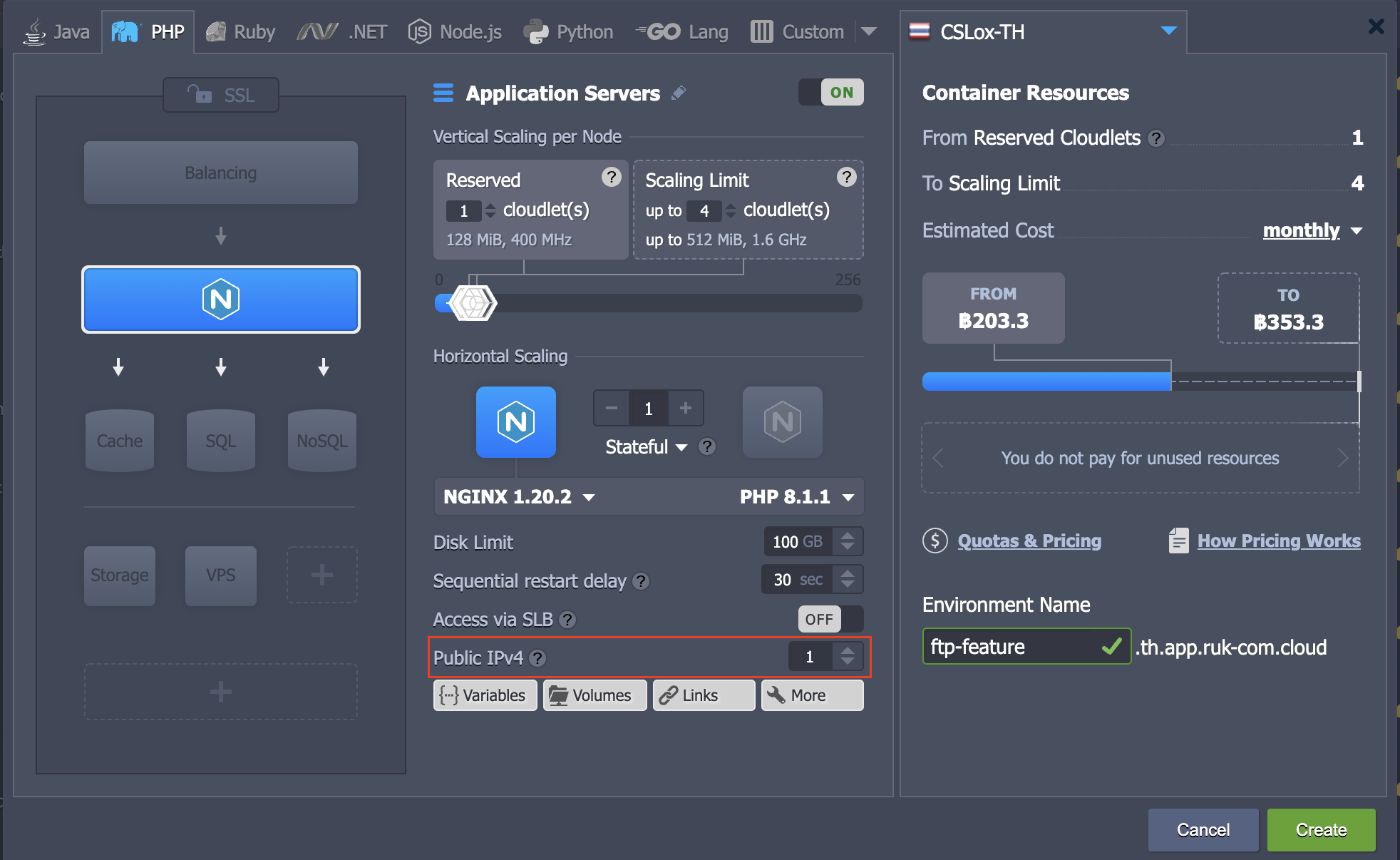Increase node count with plus button

point(686,408)
